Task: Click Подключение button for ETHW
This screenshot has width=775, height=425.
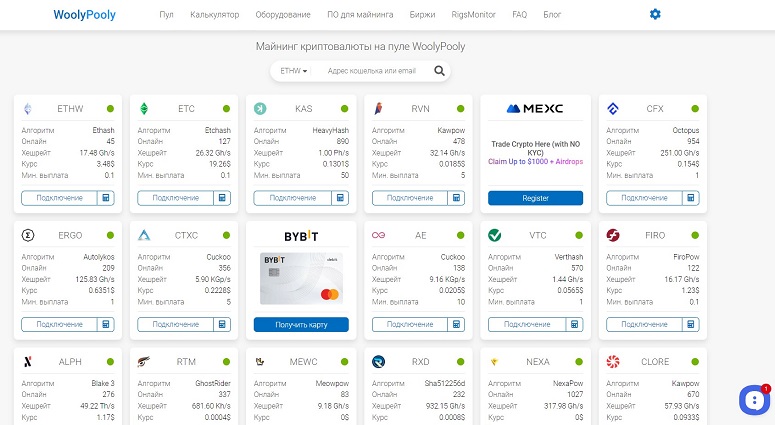Action: pyautogui.click(x=59, y=198)
